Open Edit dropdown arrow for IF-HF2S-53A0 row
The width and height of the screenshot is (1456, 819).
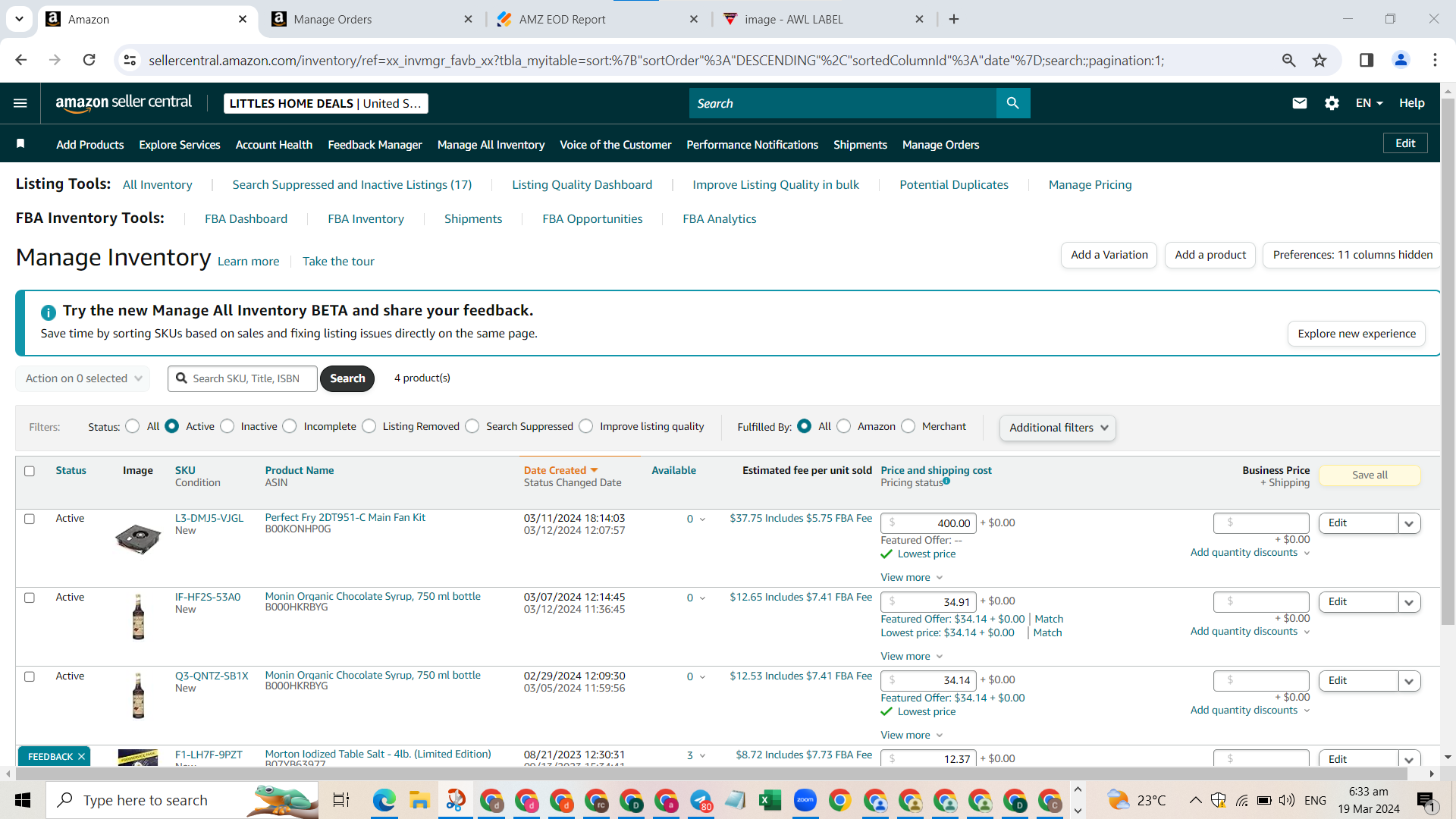point(1409,602)
